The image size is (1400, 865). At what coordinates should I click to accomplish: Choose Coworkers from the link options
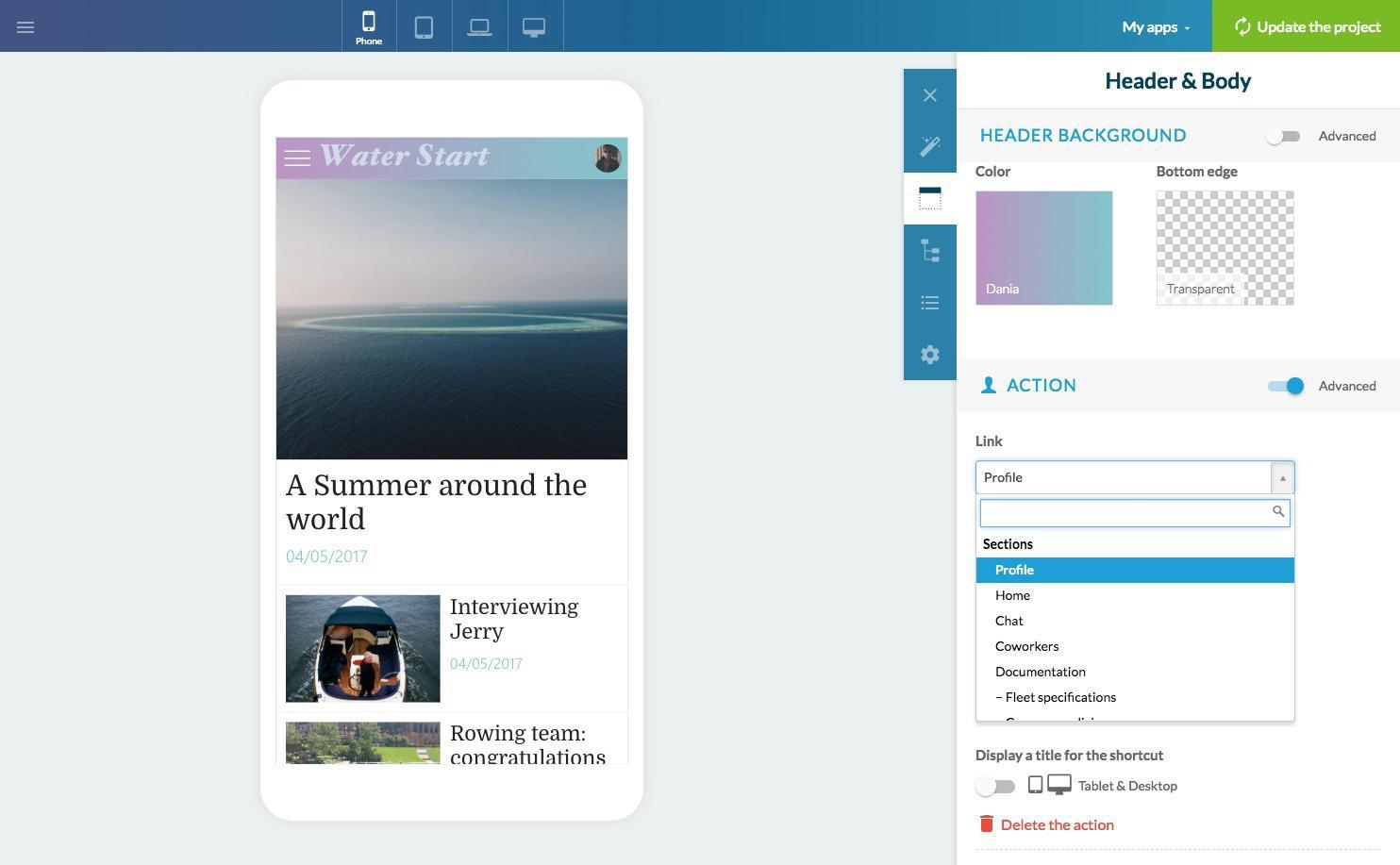coord(1026,647)
